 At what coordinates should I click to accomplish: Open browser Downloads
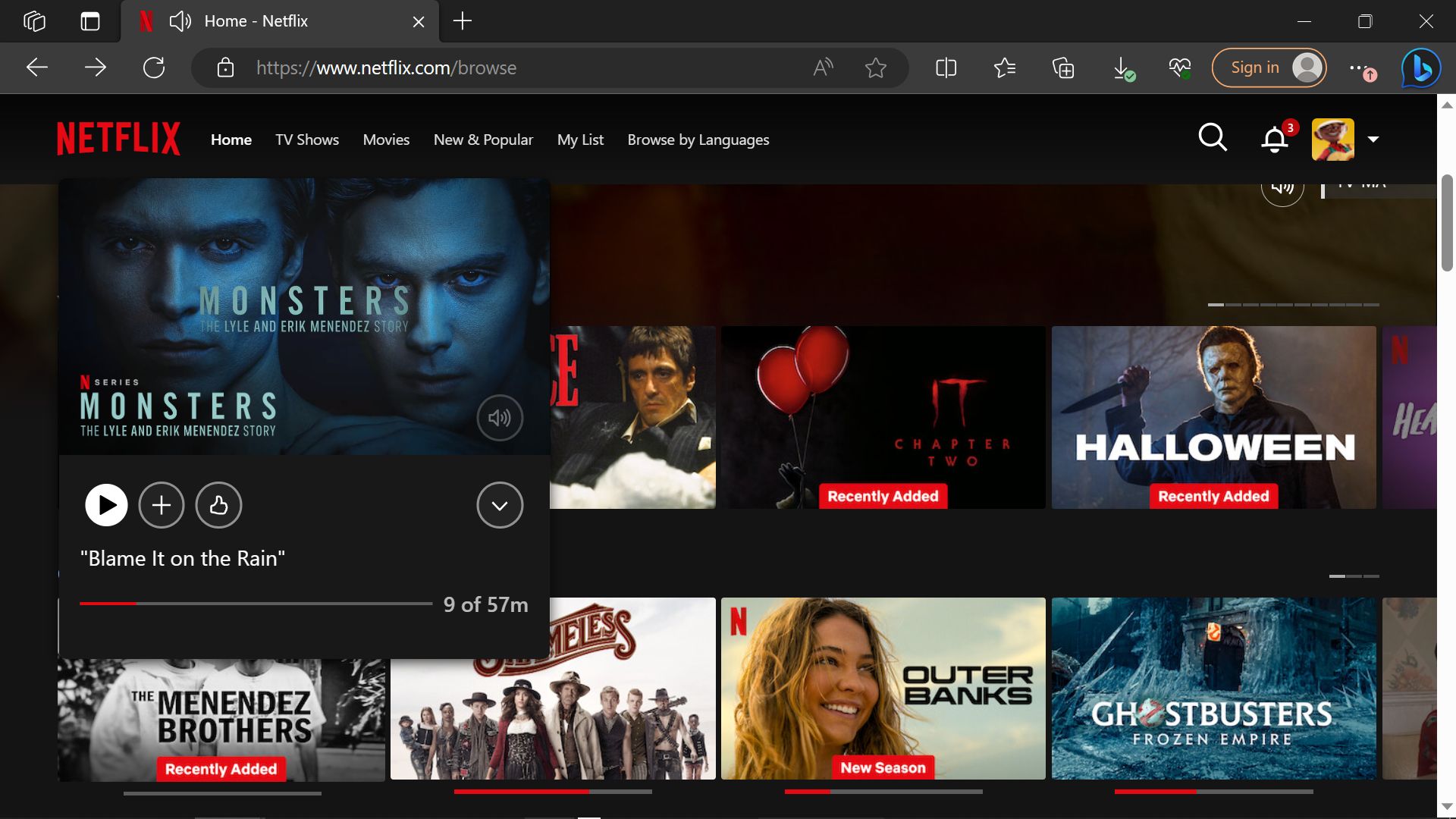pyautogui.click(x=1122, y=68)
